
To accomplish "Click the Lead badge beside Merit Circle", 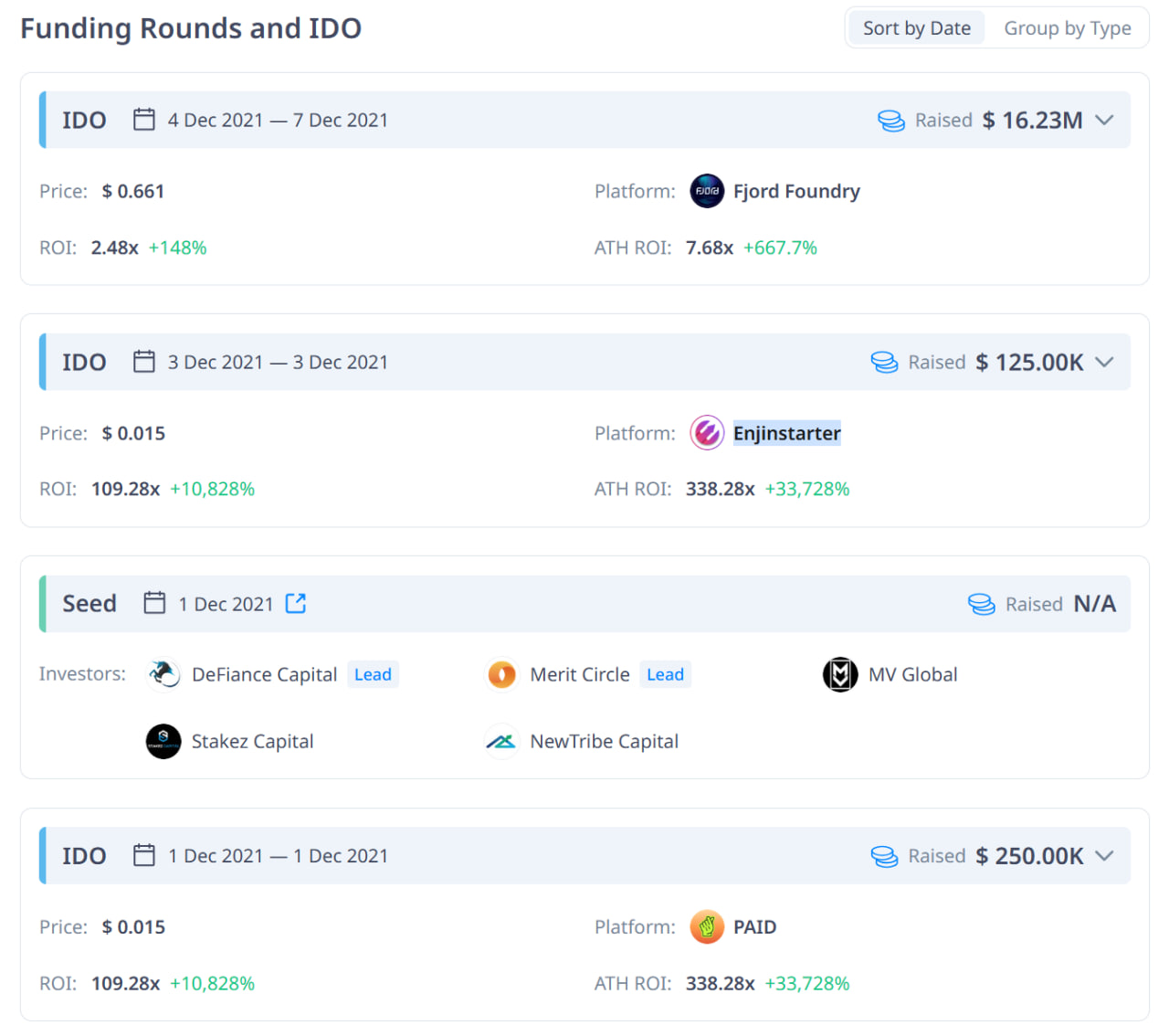I will click(x=665, y=675).
